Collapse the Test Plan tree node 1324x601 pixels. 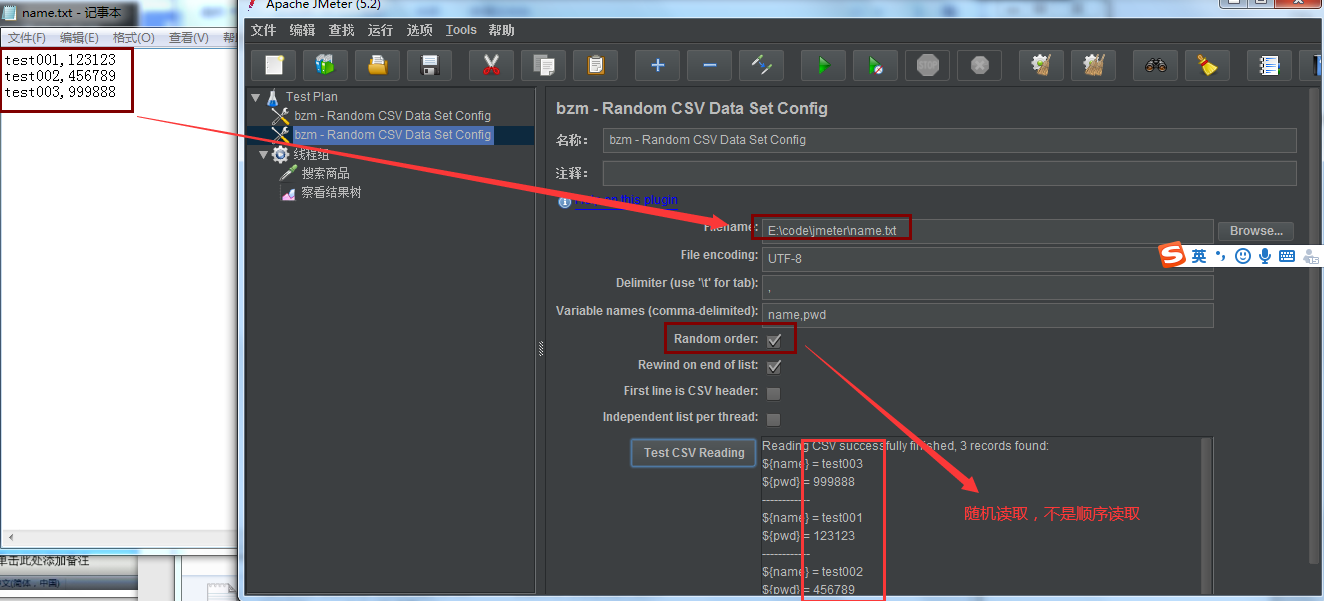(x=256, y=98)
